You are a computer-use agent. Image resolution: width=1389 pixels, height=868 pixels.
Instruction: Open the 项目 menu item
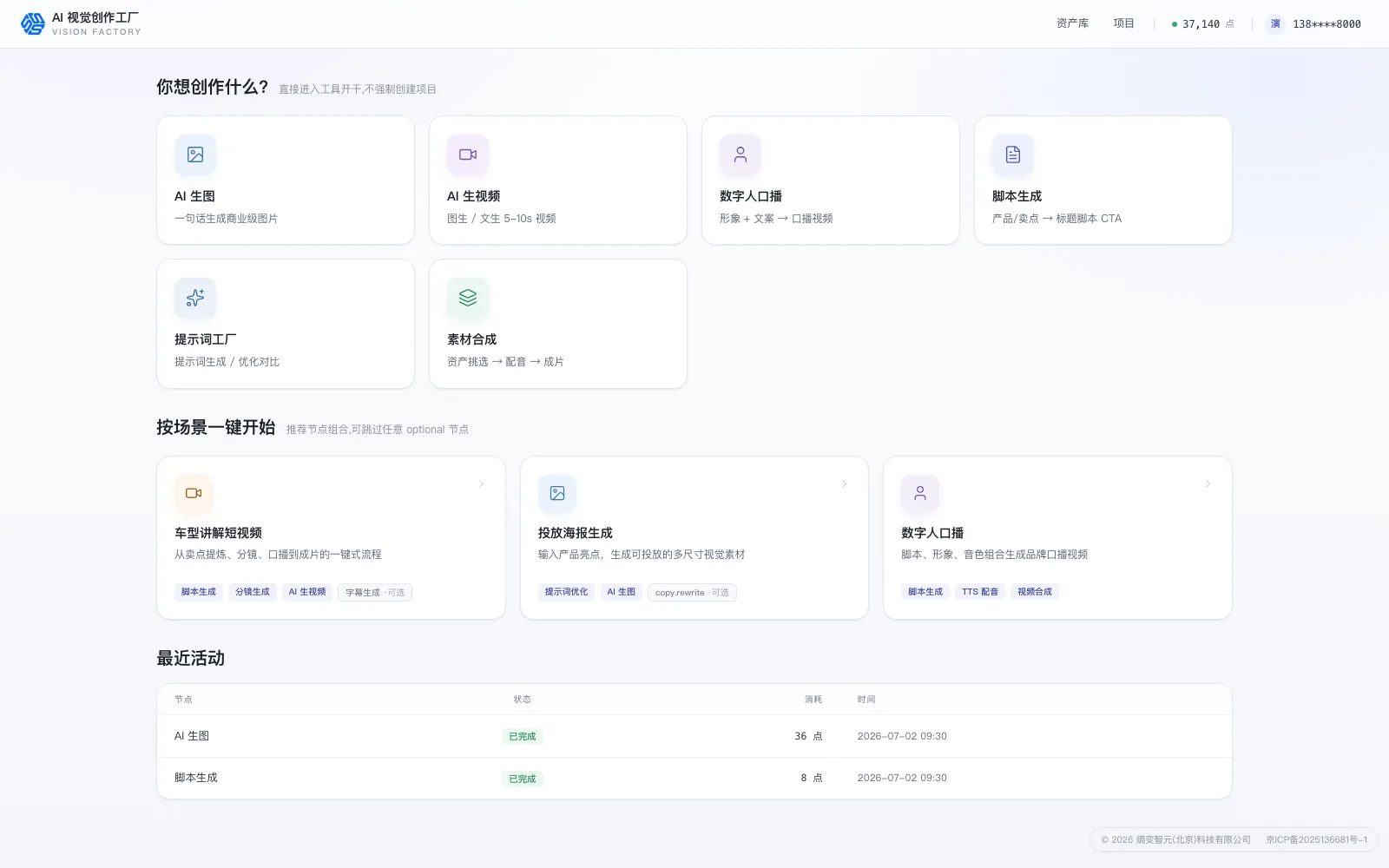click(x=1123, y=23)
